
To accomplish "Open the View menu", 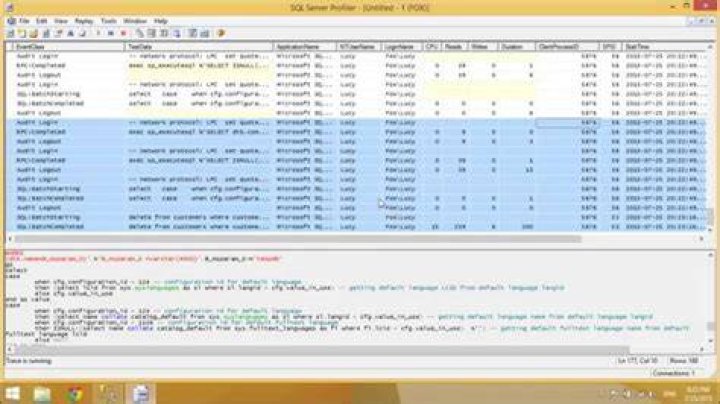I will (61, 21).
